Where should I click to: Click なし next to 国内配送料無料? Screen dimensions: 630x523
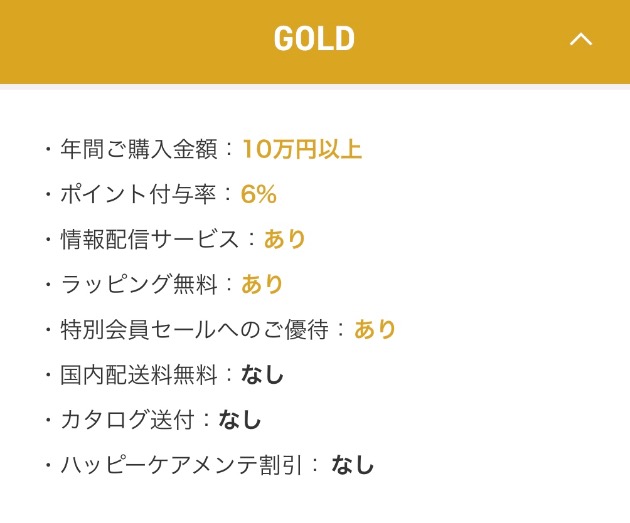[262, 375]
